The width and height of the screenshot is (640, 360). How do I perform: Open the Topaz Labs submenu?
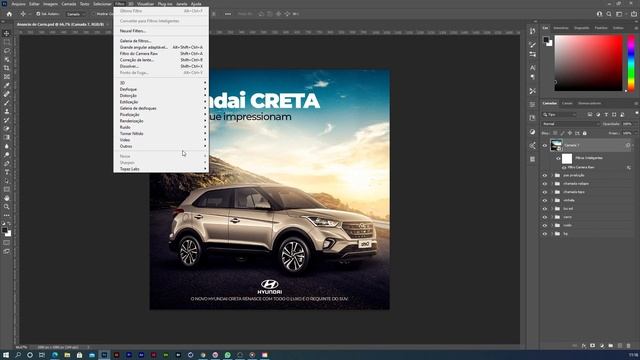(161, 169)
